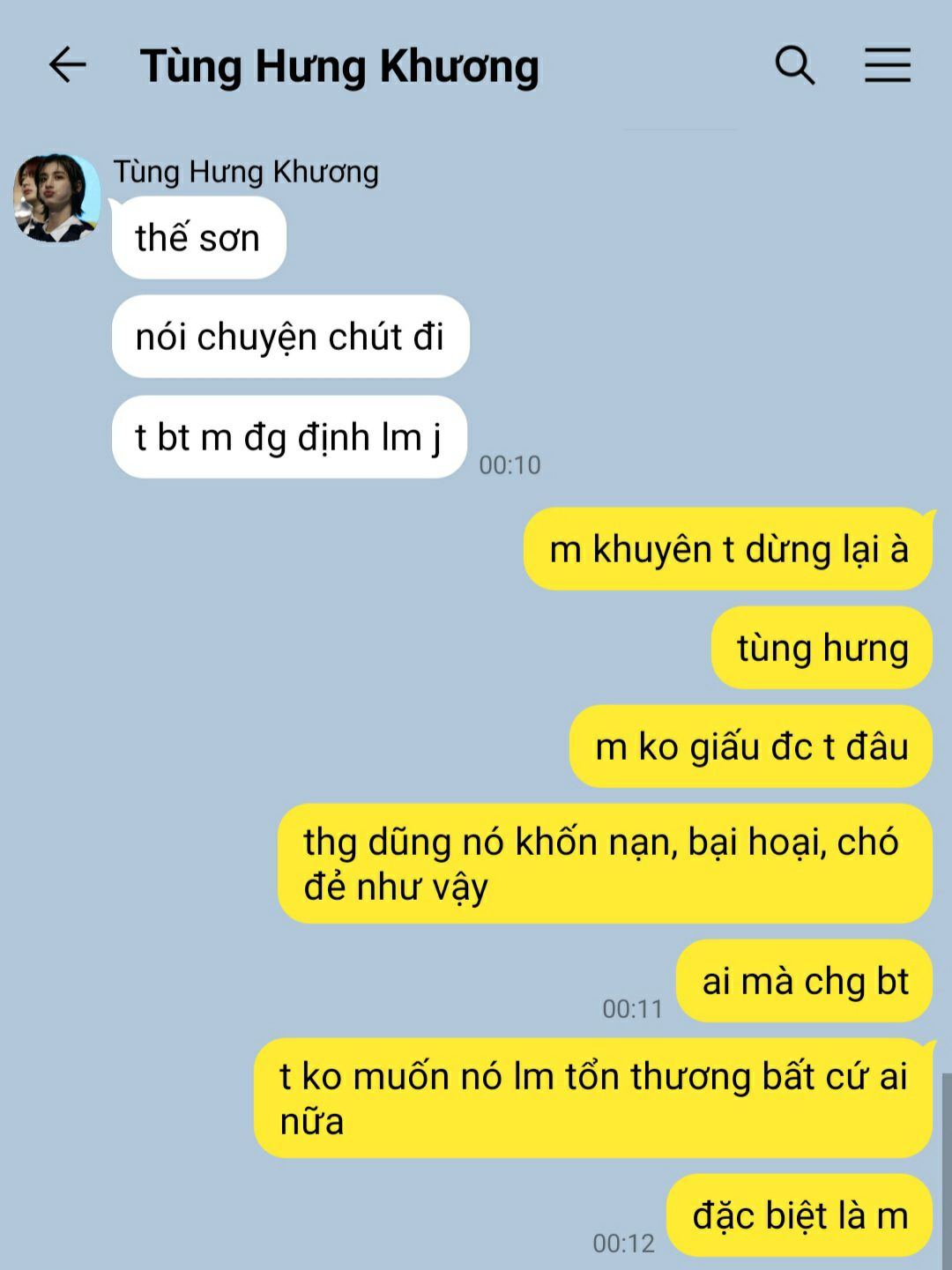Open Tùng Hưng Khương's profile avatar
Screen dimensions: 952x1270
click(56, 198)
